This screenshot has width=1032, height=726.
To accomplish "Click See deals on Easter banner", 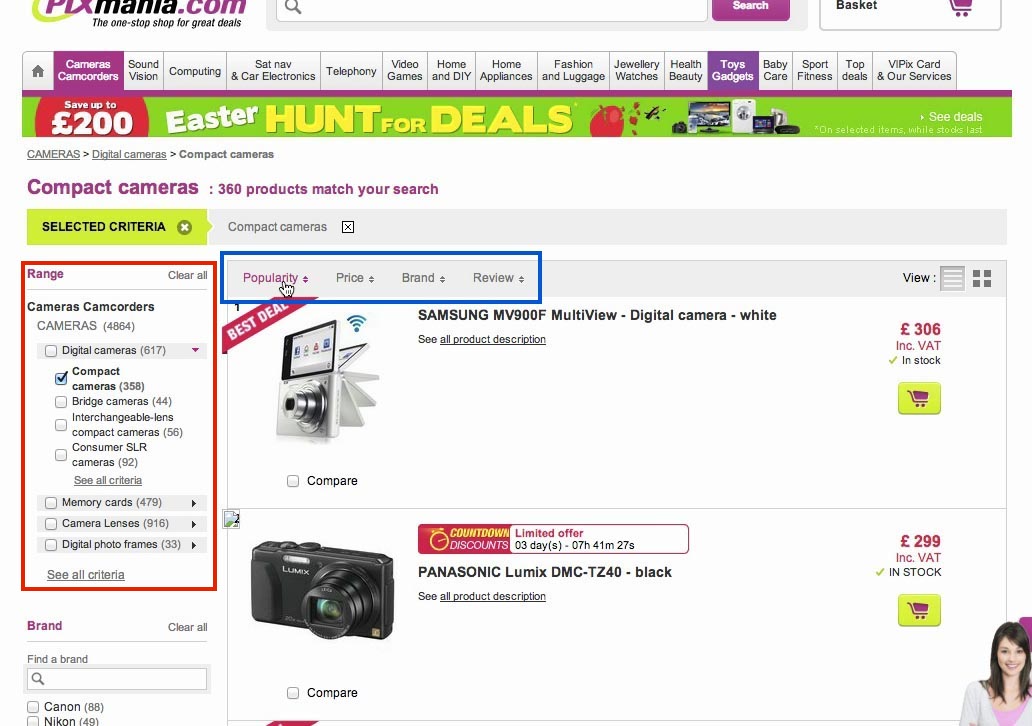I will tap(951, 117).
